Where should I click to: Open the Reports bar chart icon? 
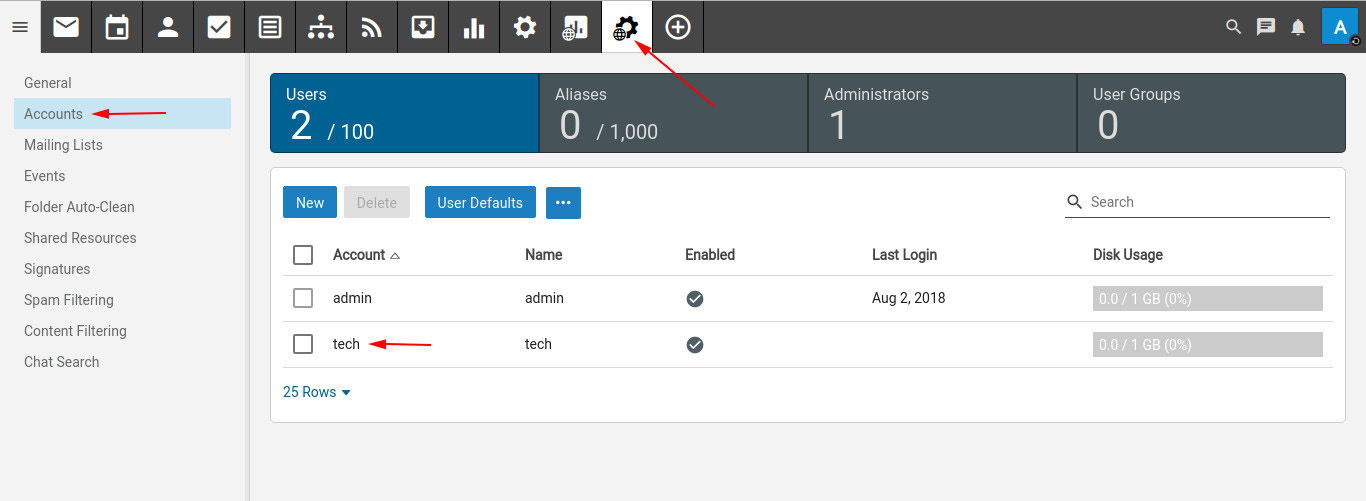point(474,27)
